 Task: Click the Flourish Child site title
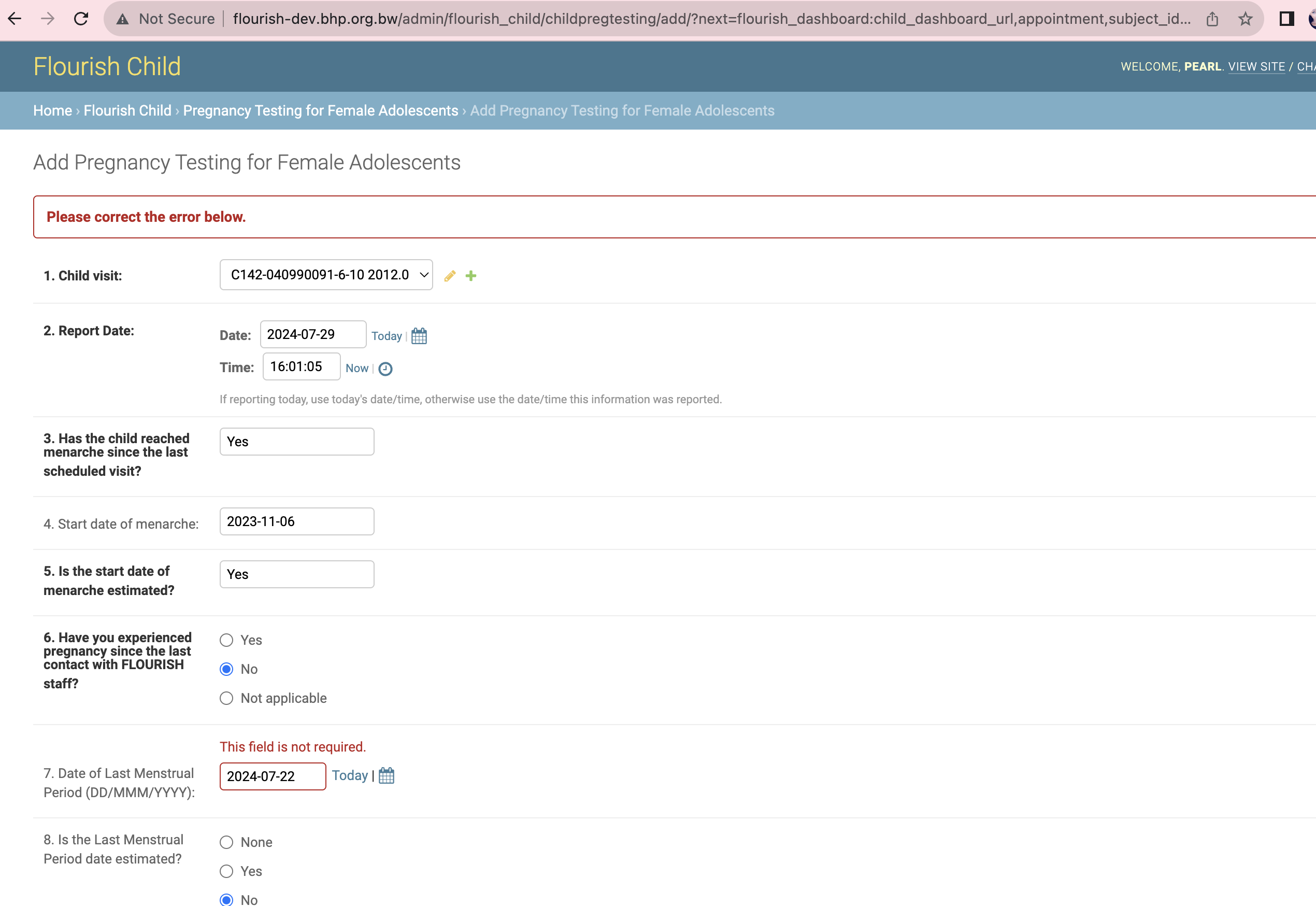(x=107, y=66)
